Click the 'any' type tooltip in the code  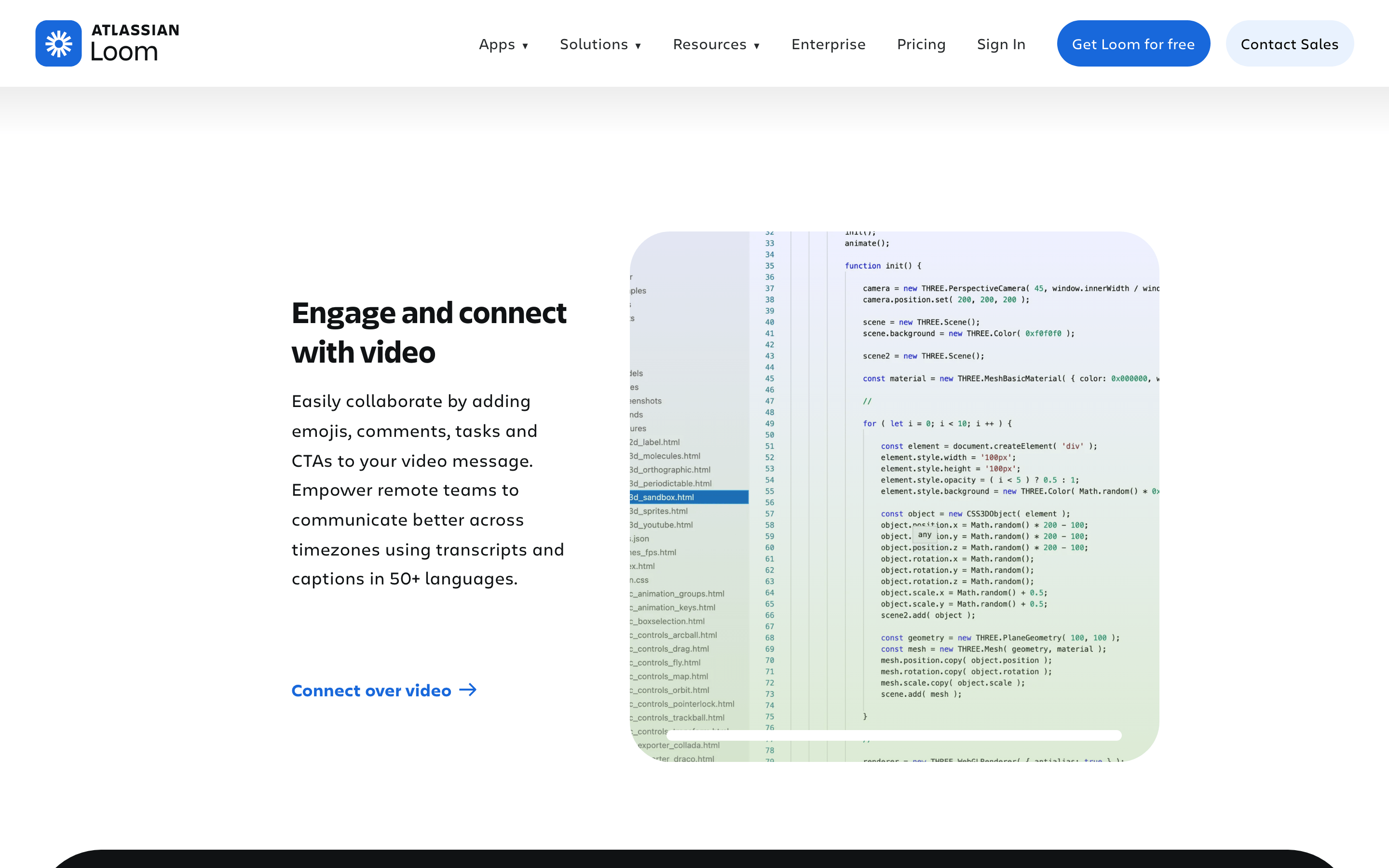(x=924, y=534)
